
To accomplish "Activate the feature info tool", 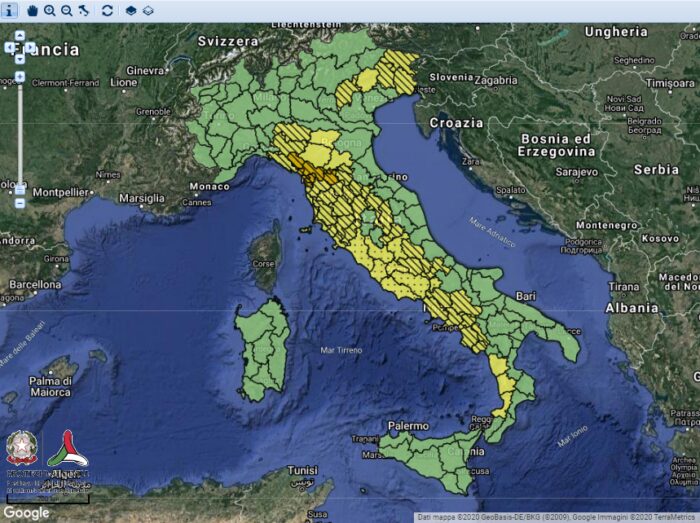I will coord(9,10).
